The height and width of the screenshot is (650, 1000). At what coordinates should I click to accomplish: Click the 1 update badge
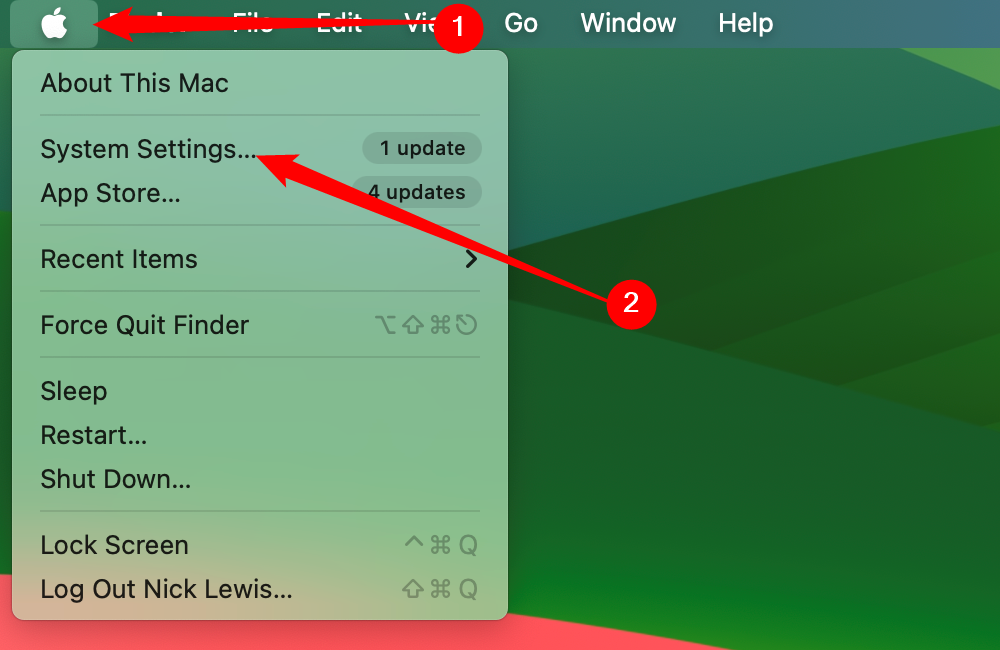pyautogui.click(x=422, y=148)
